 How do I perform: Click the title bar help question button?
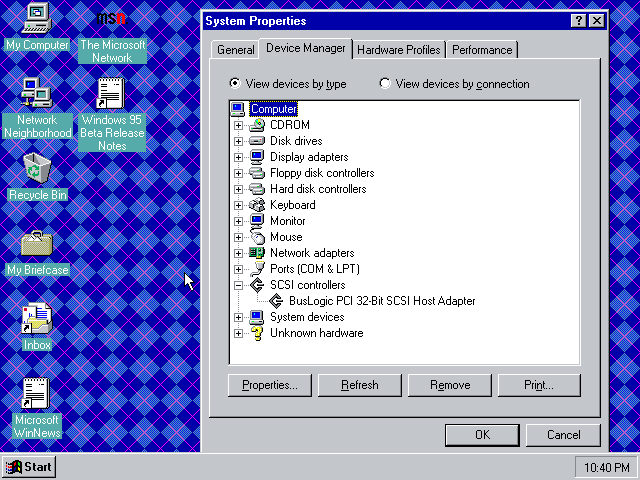pyautogui.click(x=578, y=20)
